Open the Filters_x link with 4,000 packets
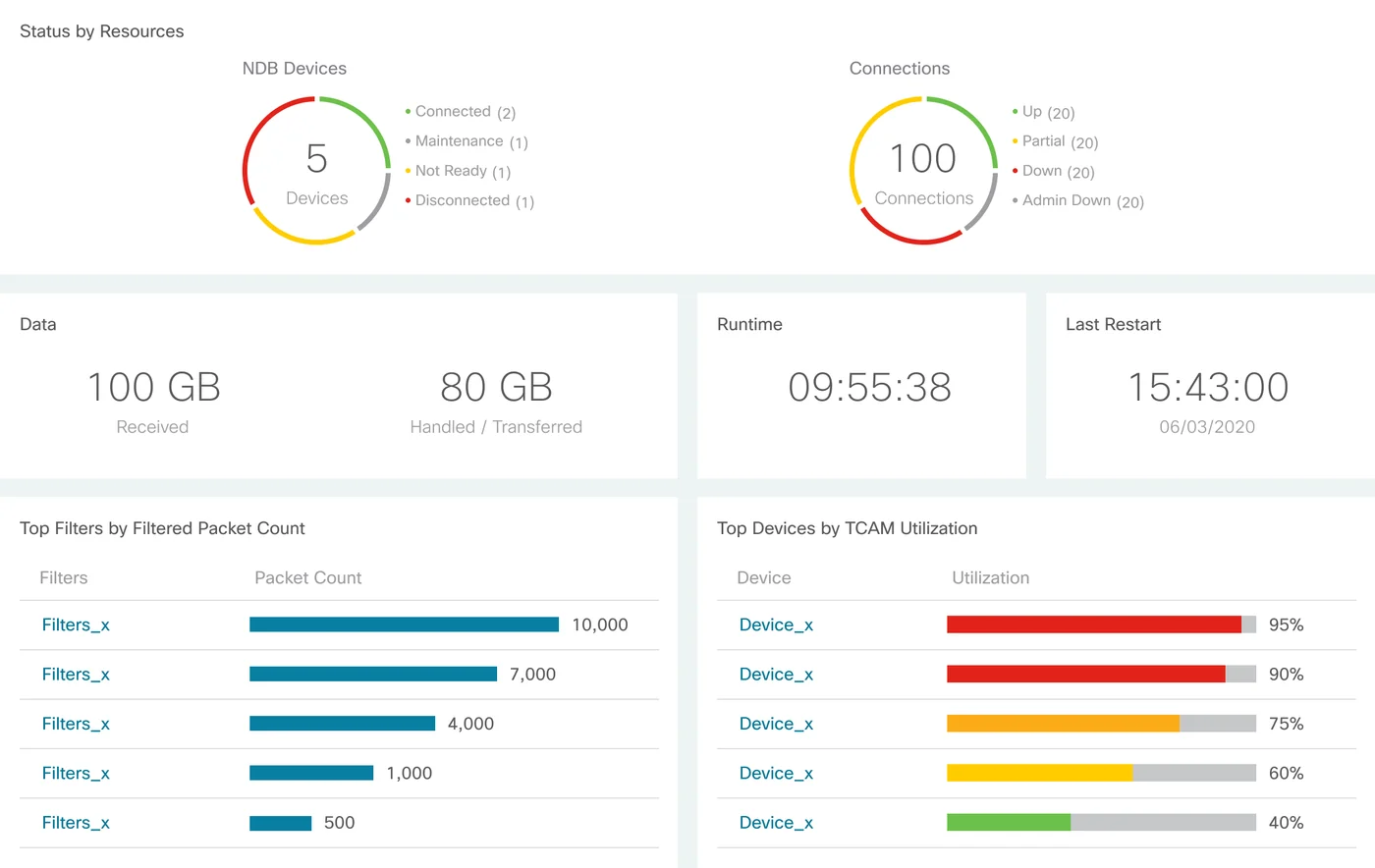The width and height of the screenshot is (1375, 868). pyautogui.click(x=76, y=724)
